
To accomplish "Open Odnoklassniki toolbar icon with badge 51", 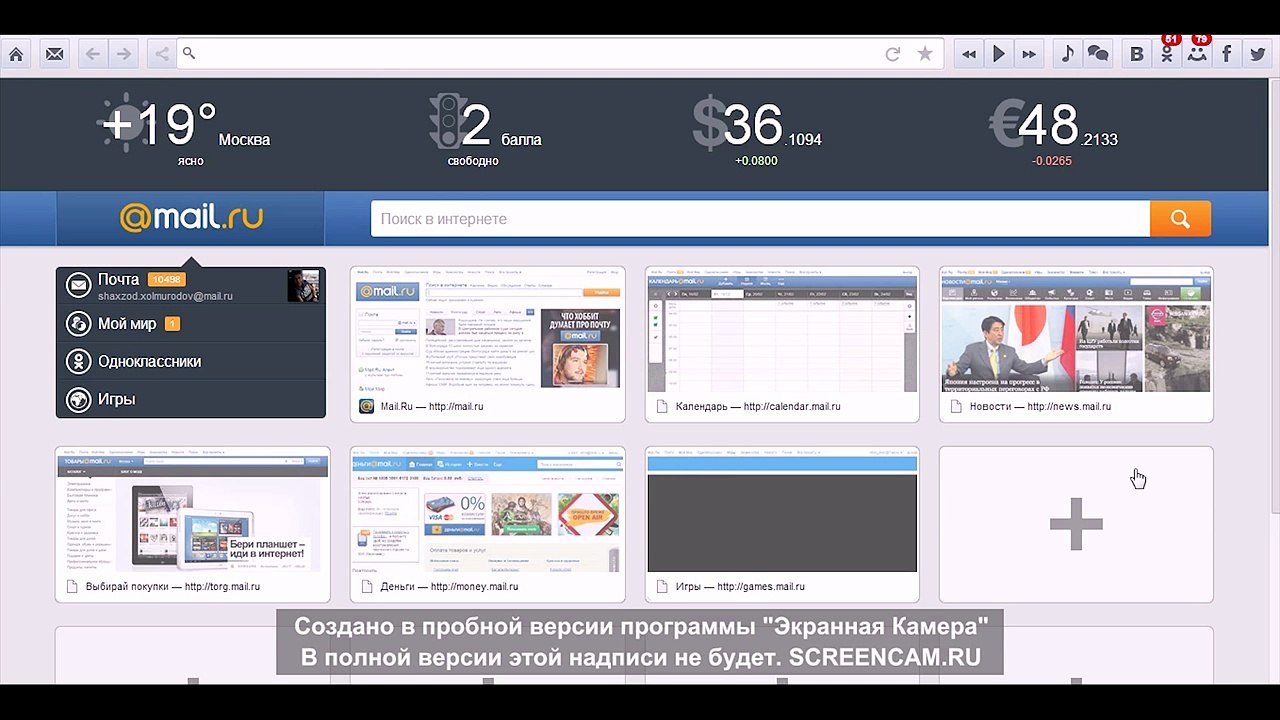I will coord(1167,53).
